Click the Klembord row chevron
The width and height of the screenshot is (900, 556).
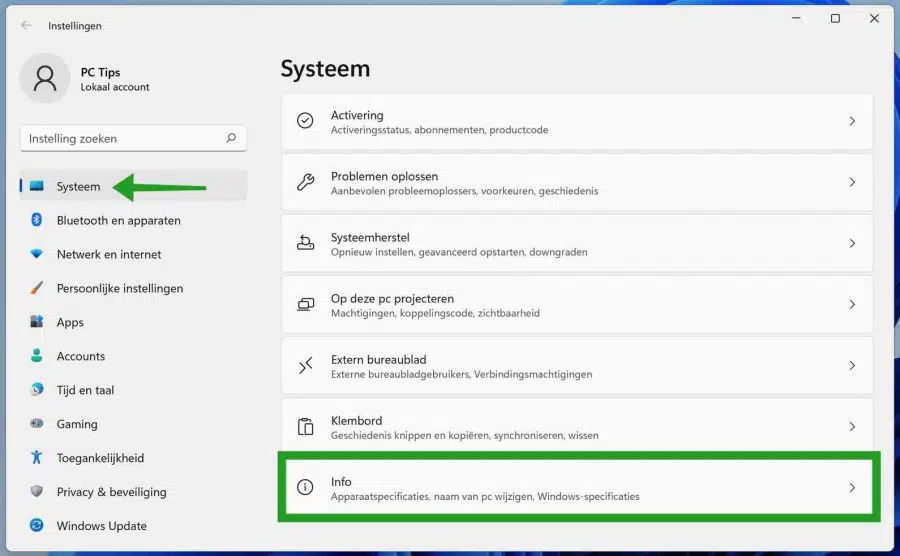click(852, 426)
